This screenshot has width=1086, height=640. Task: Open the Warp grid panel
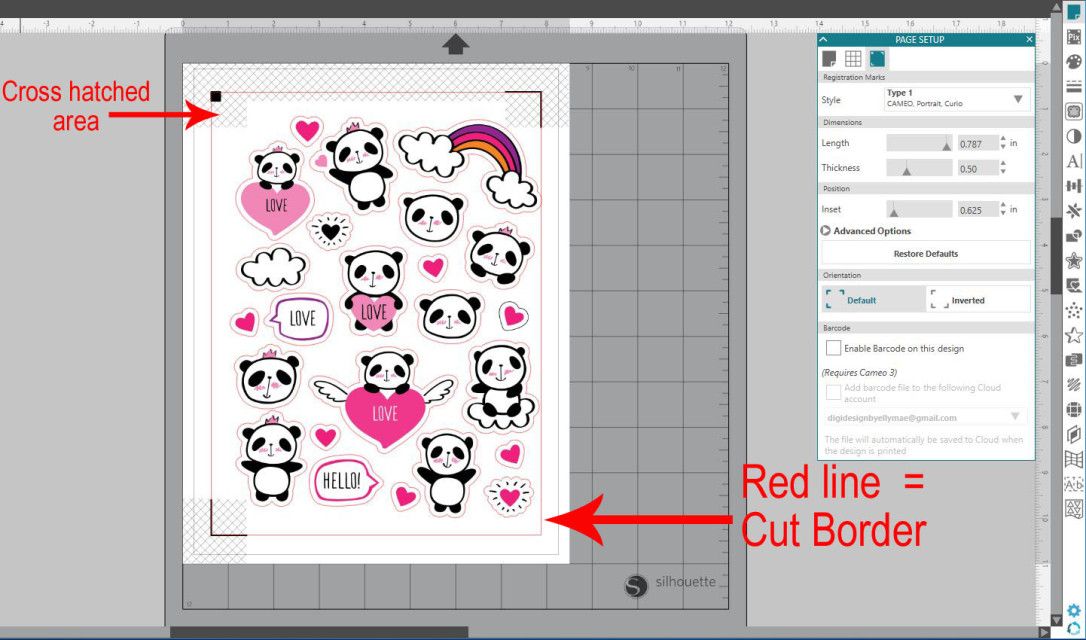1074,459
